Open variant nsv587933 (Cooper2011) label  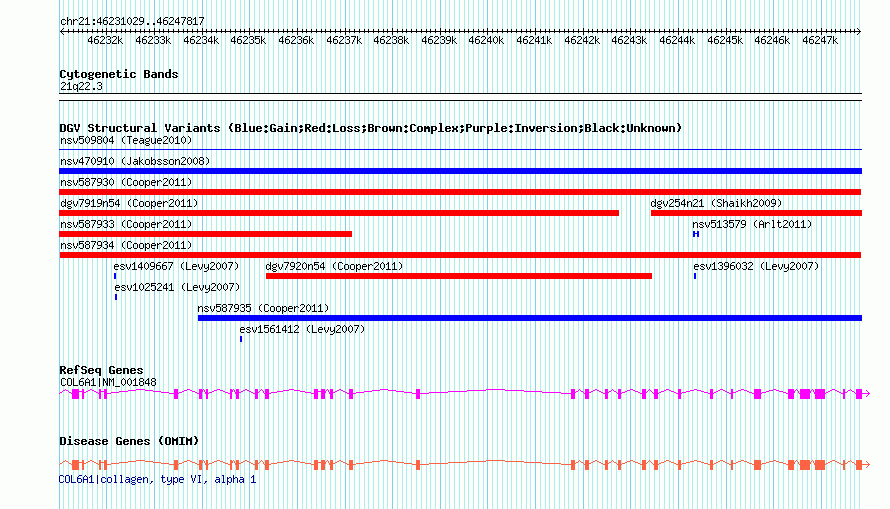[126, 224]
